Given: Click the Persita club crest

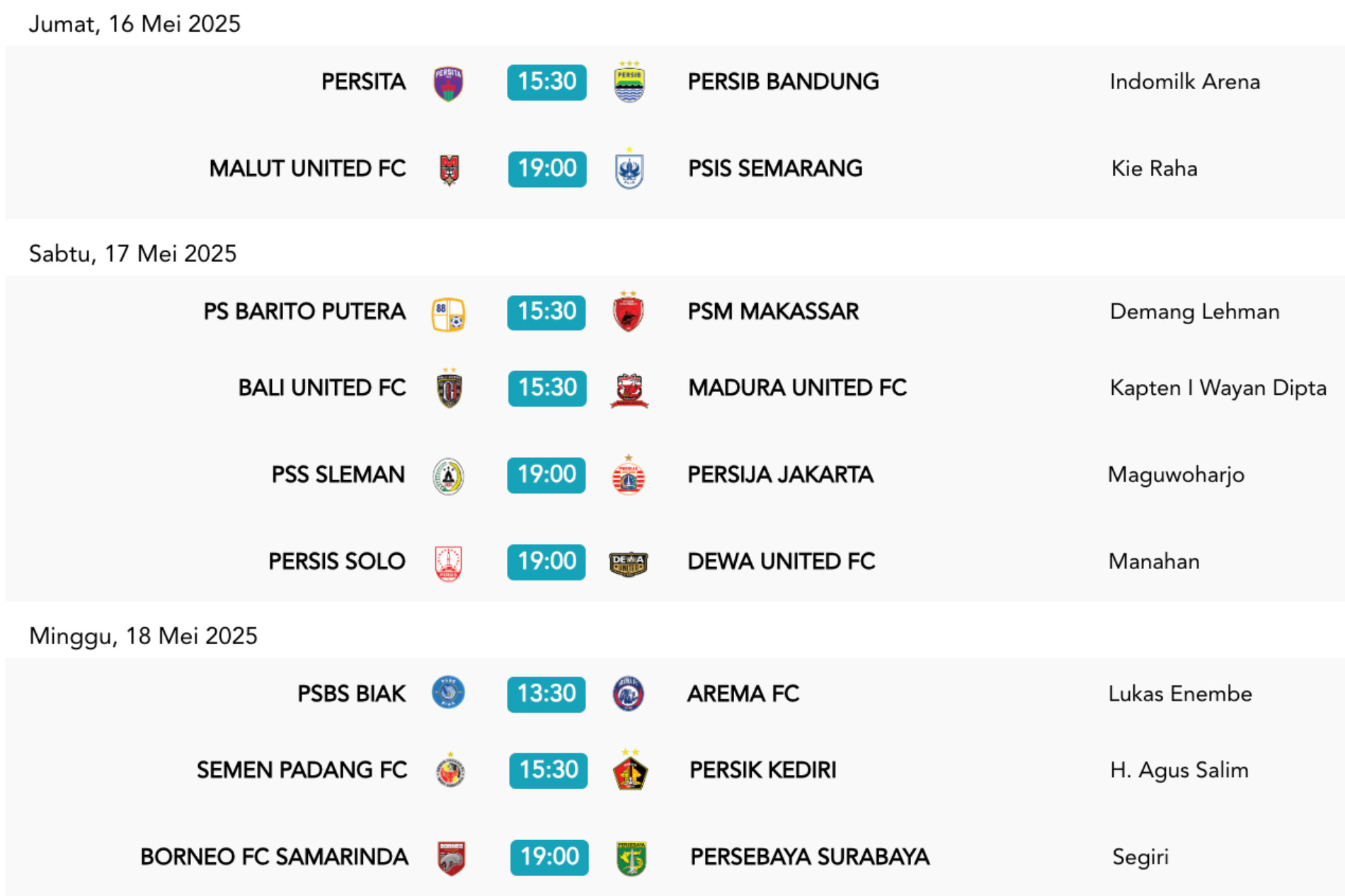Looking at the screenshot, I should [448, 84].
